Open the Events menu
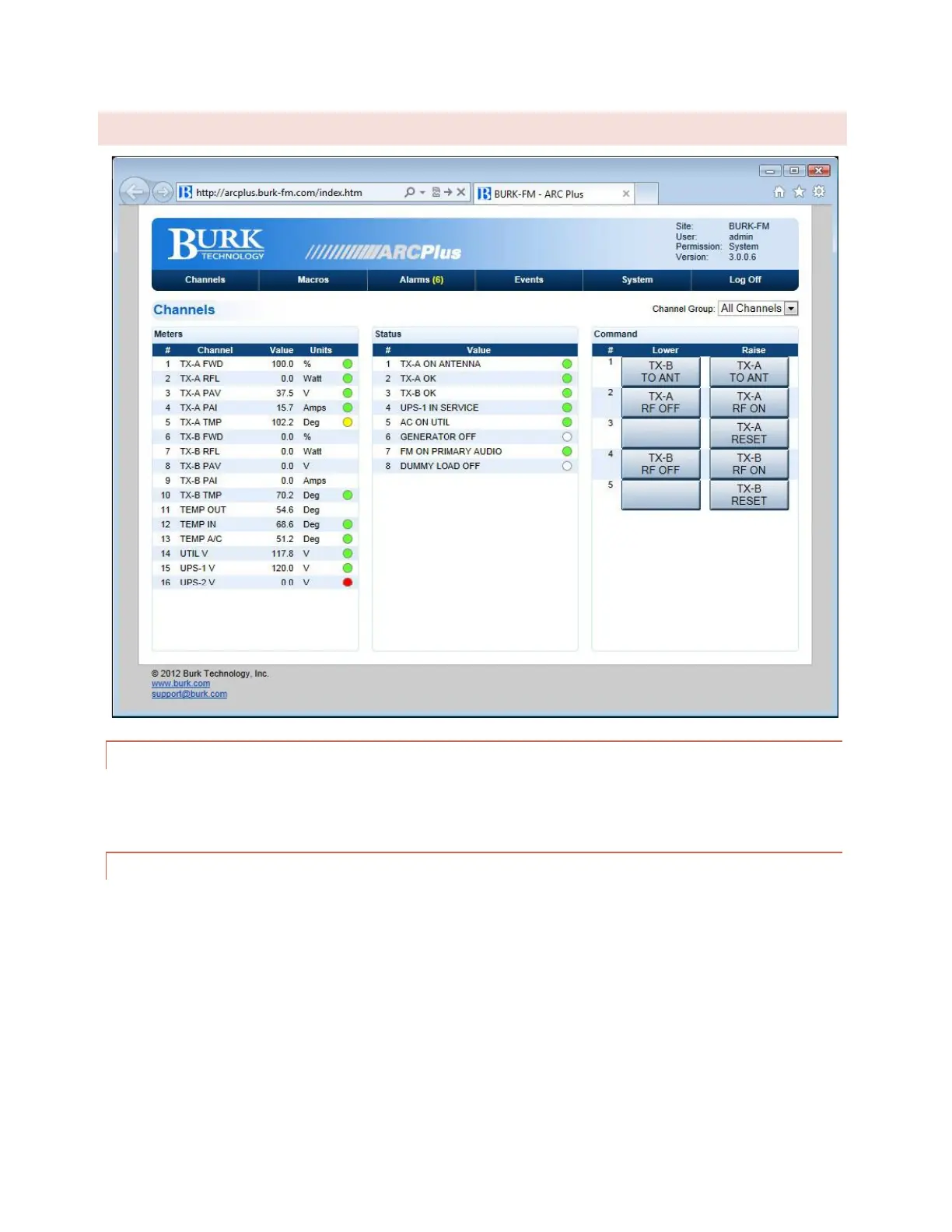This screenshot has width=952, height=1232. click(x=529, y=280)
